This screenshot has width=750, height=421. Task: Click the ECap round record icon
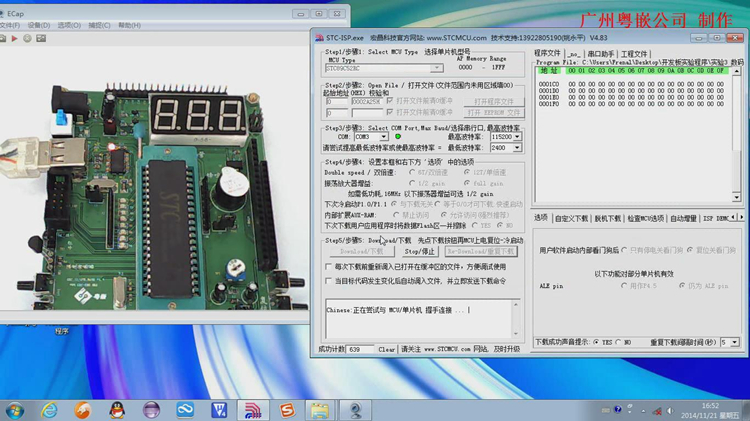(27, 38)
